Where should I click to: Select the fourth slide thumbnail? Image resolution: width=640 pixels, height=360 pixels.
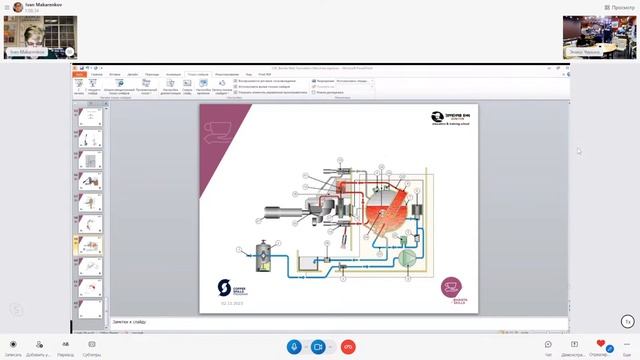tap(90, 181)
